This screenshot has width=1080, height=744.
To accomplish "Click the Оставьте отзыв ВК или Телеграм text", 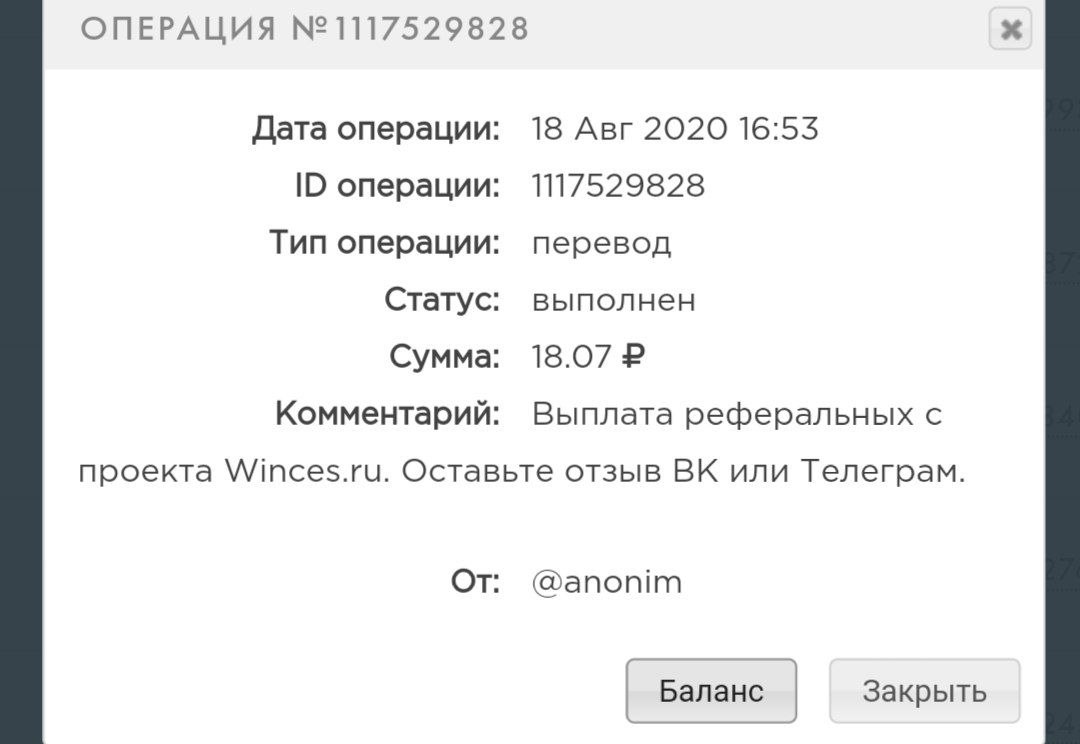I will point(683,472).
